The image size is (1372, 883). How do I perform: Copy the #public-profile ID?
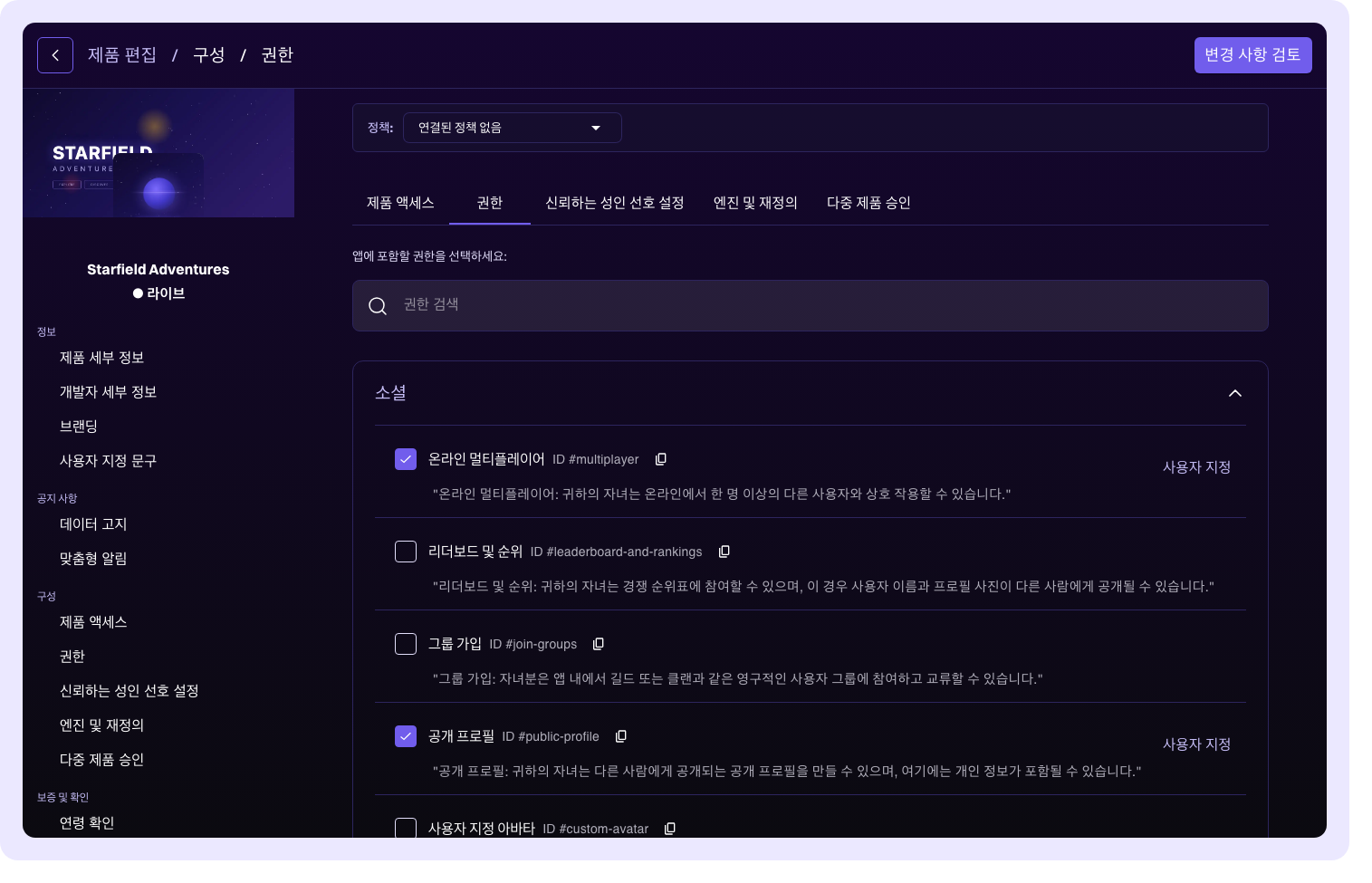click(x=621, y=736)
